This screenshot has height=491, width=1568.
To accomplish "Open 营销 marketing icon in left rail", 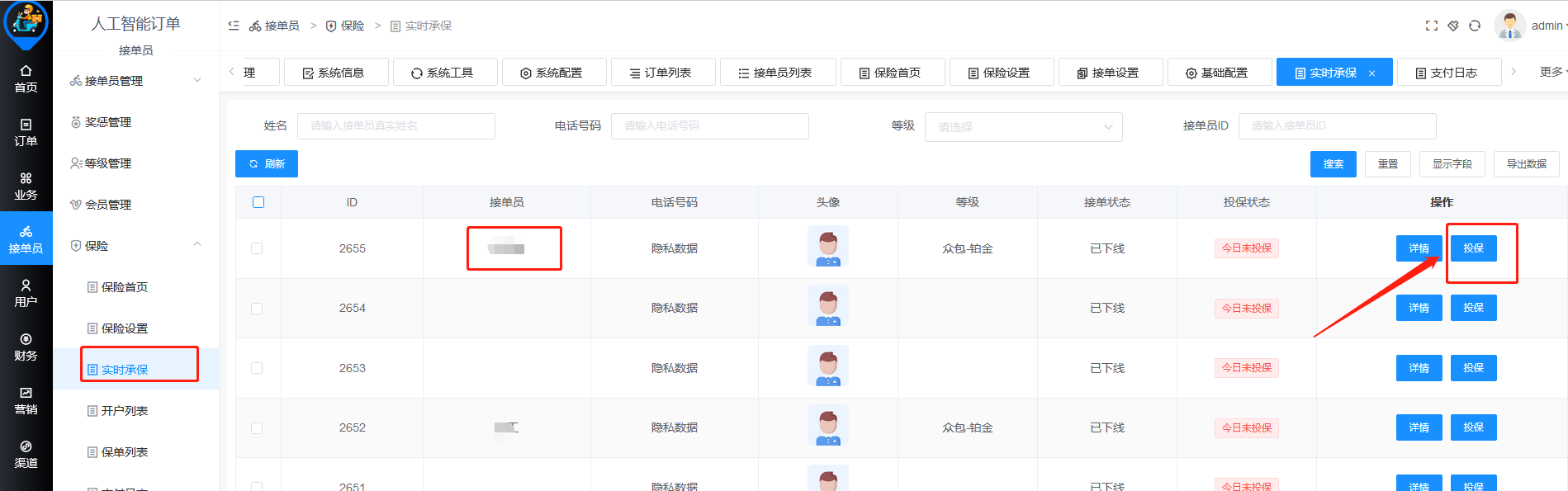I will tap(26, 400).
